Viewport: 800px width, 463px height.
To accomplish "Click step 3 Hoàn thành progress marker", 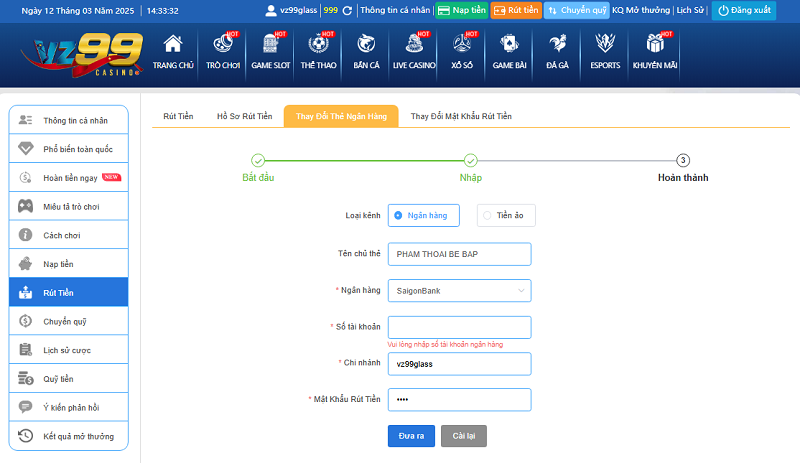I will 683,160.
